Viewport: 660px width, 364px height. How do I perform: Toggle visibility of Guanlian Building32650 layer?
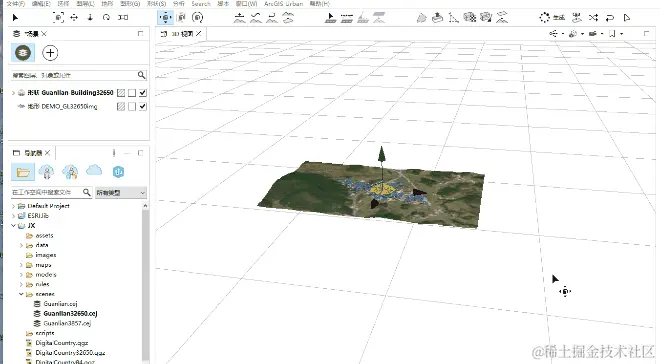point(143,93)
